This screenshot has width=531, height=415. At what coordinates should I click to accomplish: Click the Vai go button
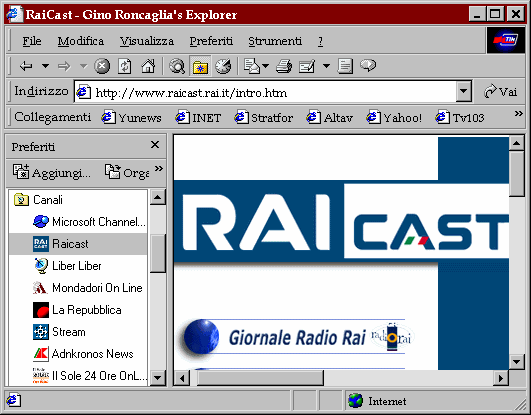point(500,91)
